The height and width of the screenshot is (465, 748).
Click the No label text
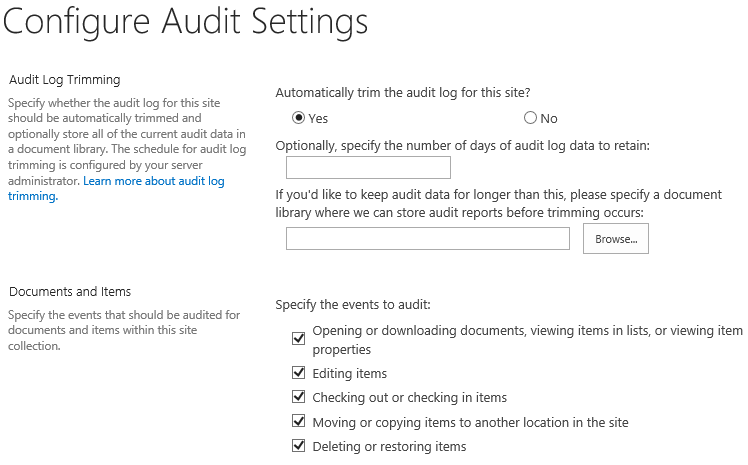pyautogui.click(x=549, y=118)
